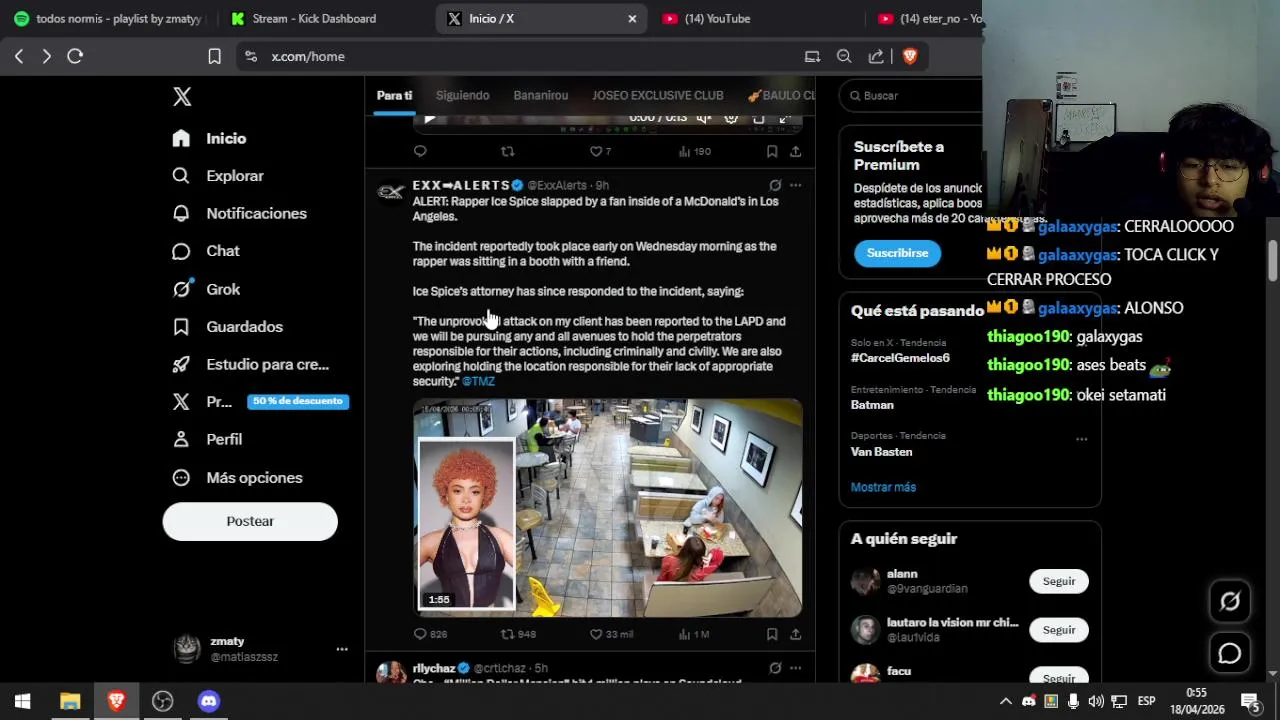Open the floating Grok button

(x=1230, y=601)
